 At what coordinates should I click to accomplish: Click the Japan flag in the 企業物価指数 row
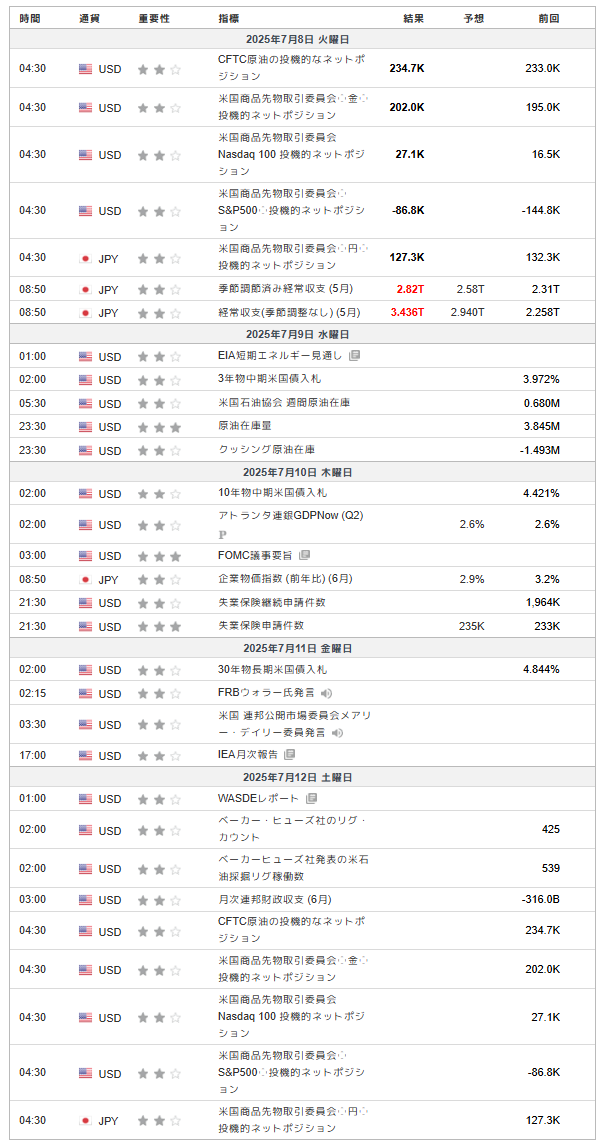tap(85, 579)
